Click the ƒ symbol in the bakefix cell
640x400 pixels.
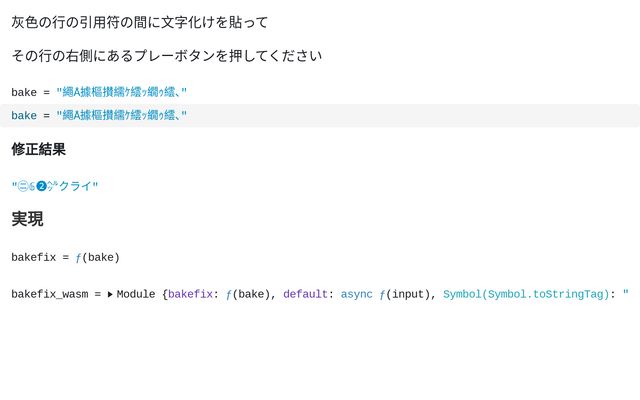coord(78,258)
